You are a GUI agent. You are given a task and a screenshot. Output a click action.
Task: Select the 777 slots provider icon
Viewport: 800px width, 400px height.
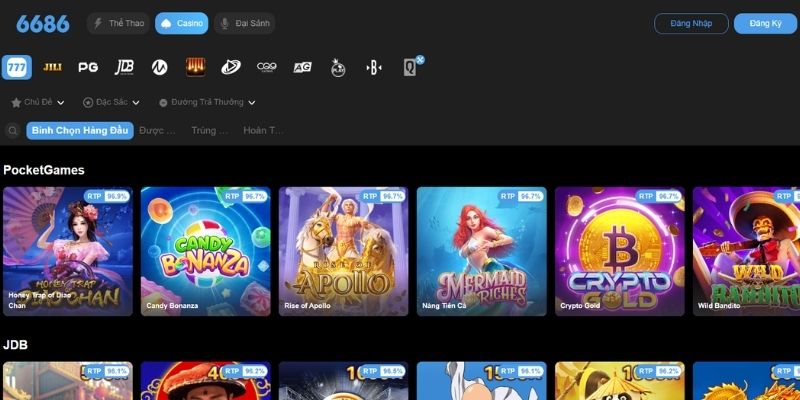coord(17,67)
